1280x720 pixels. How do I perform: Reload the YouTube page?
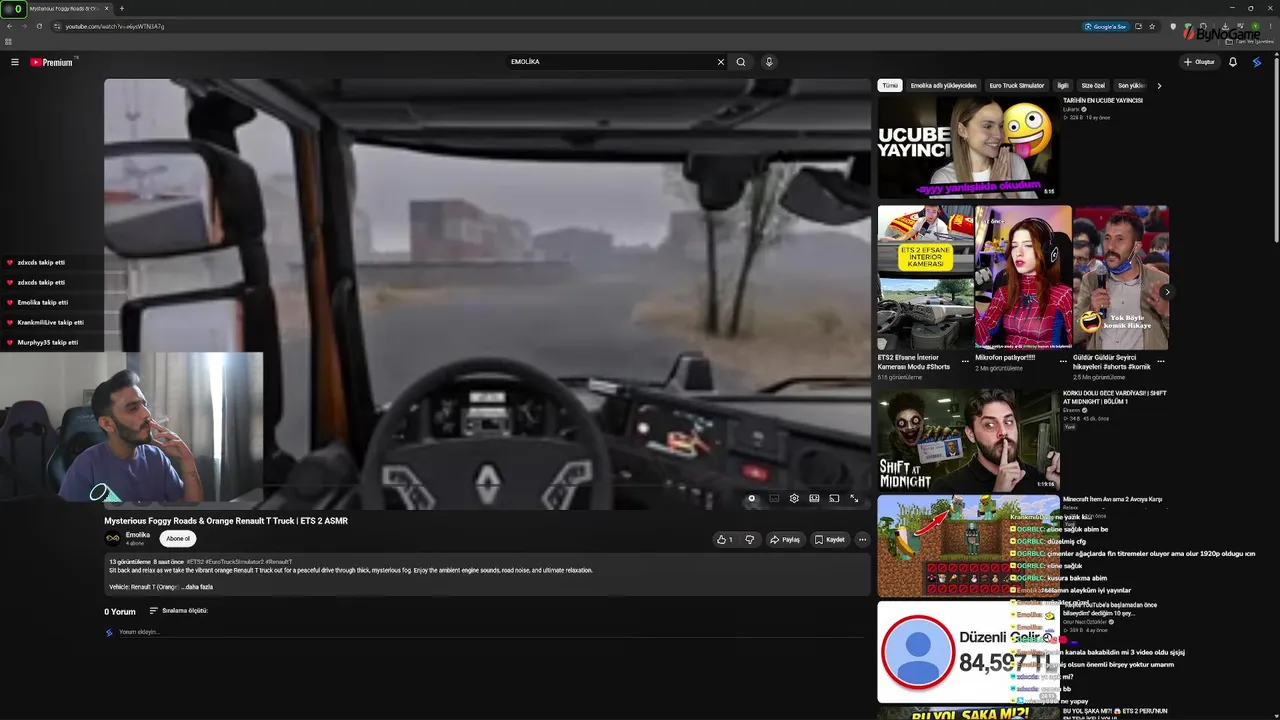[x=39, y=26]
